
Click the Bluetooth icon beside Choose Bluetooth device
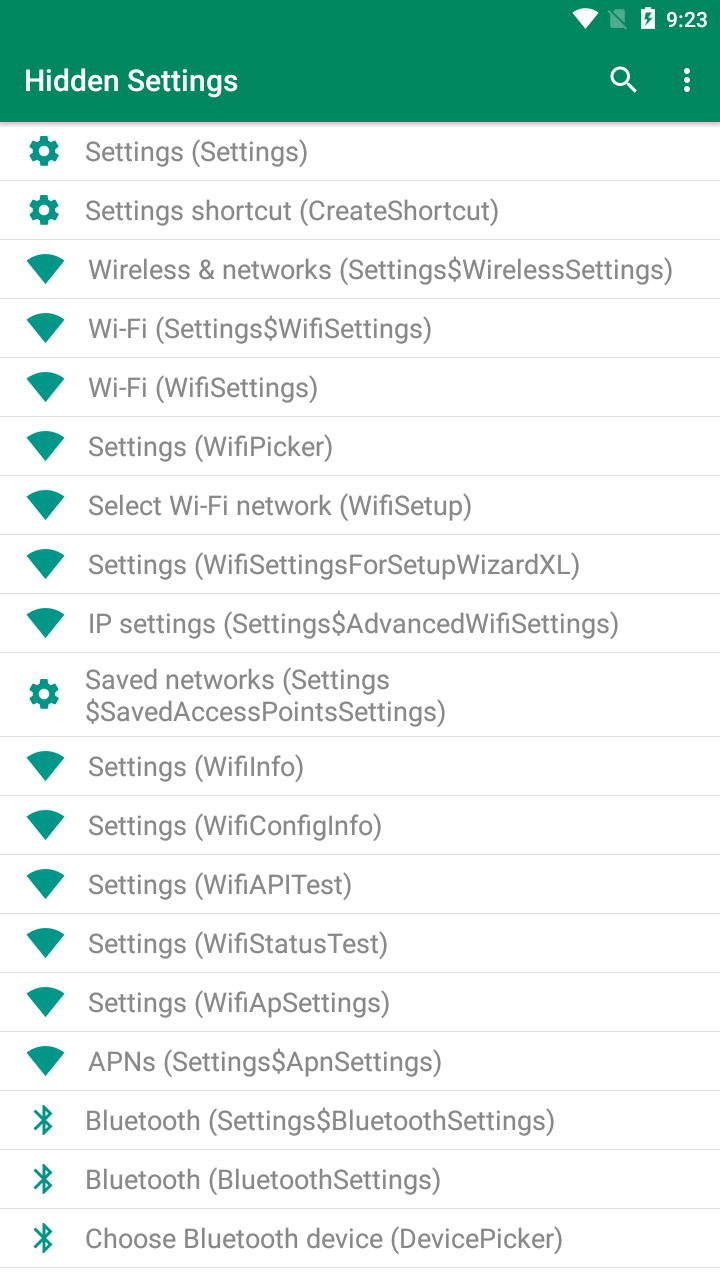tap(44, 1238)
